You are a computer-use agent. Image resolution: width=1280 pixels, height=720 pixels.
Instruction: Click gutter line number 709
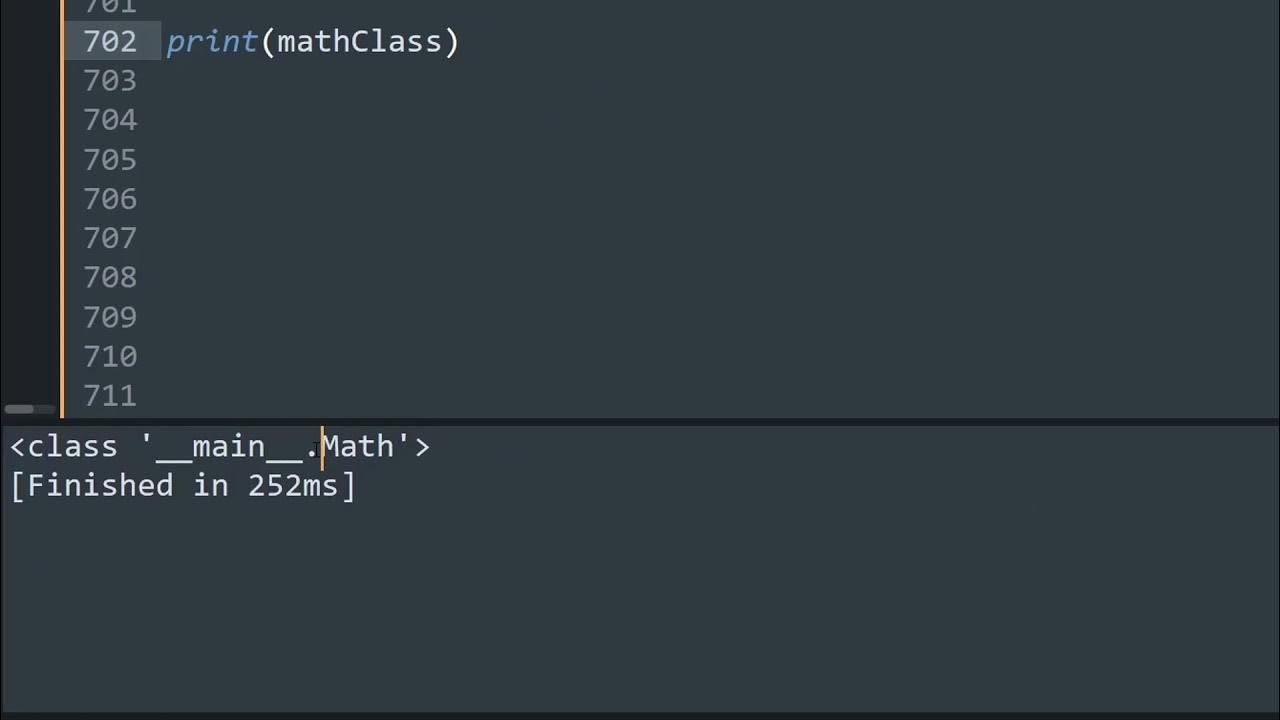point(110,317)
